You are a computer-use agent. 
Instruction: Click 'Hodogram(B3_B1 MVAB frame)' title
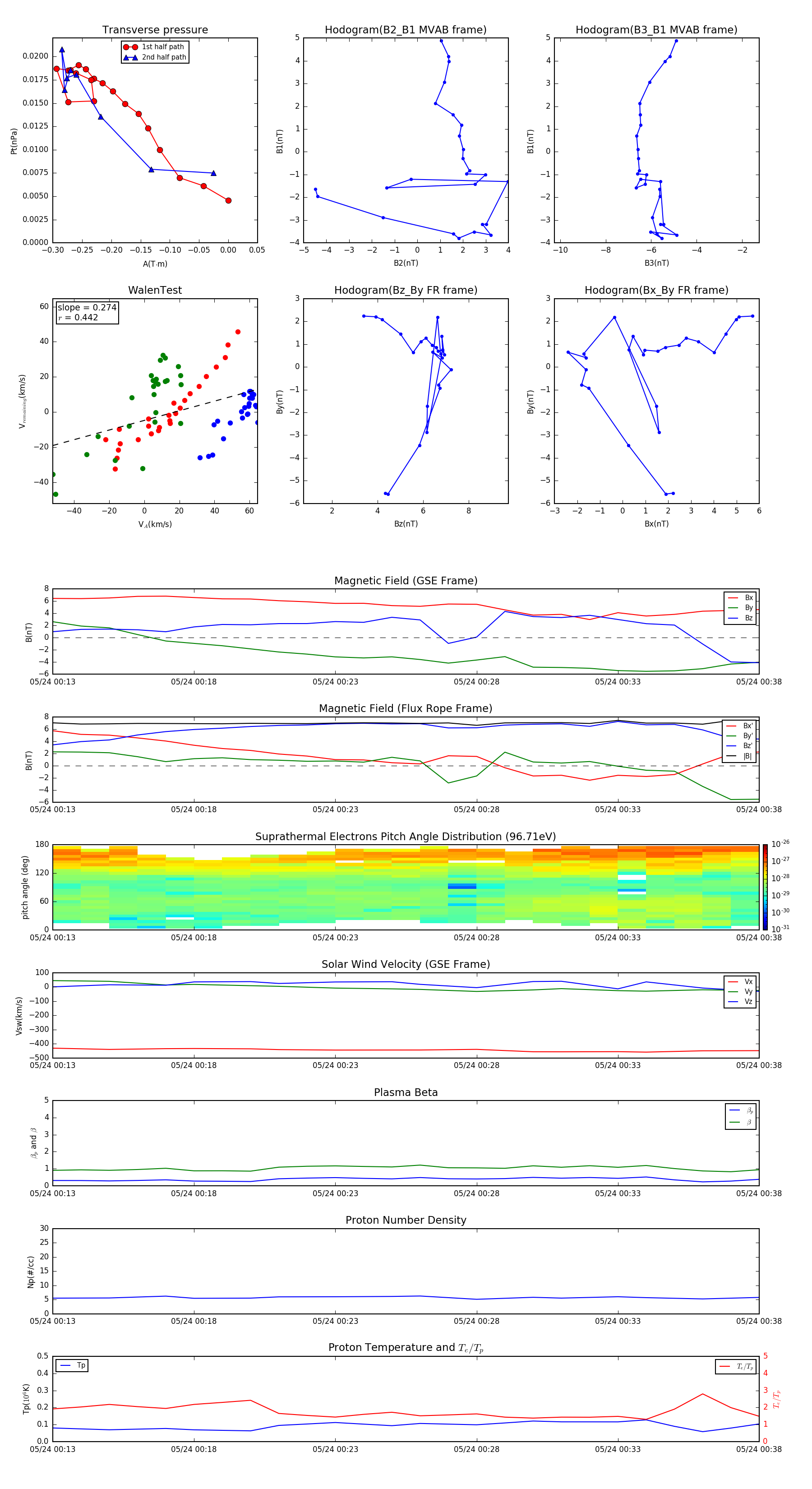(x=656, y=29)
